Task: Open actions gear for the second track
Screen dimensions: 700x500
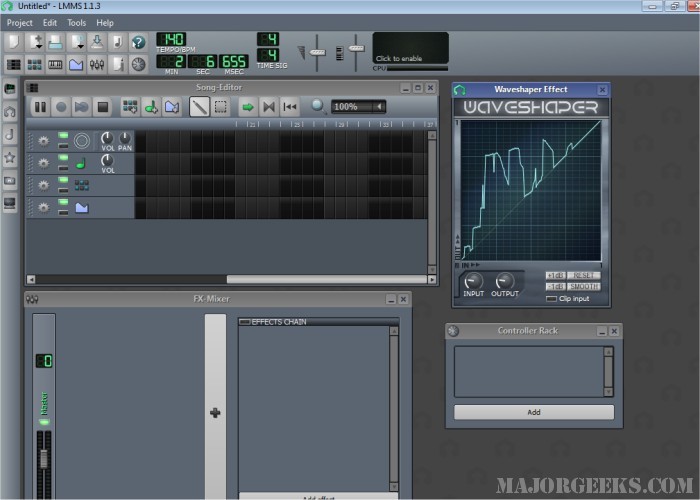Action: pos(43,163)
